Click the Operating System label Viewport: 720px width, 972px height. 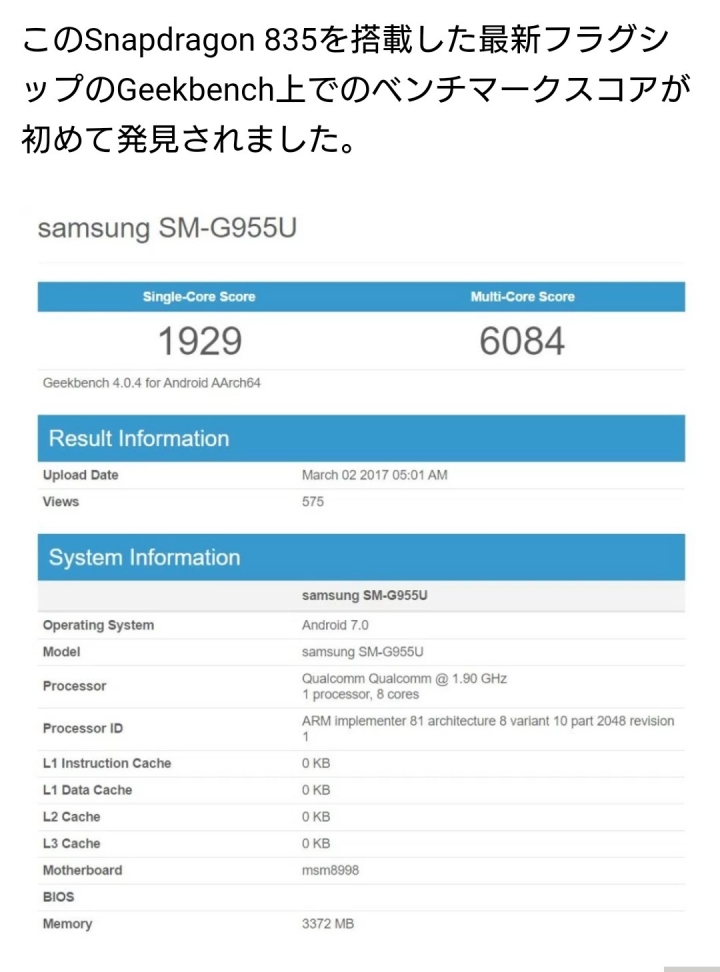[x=98, y=625]
